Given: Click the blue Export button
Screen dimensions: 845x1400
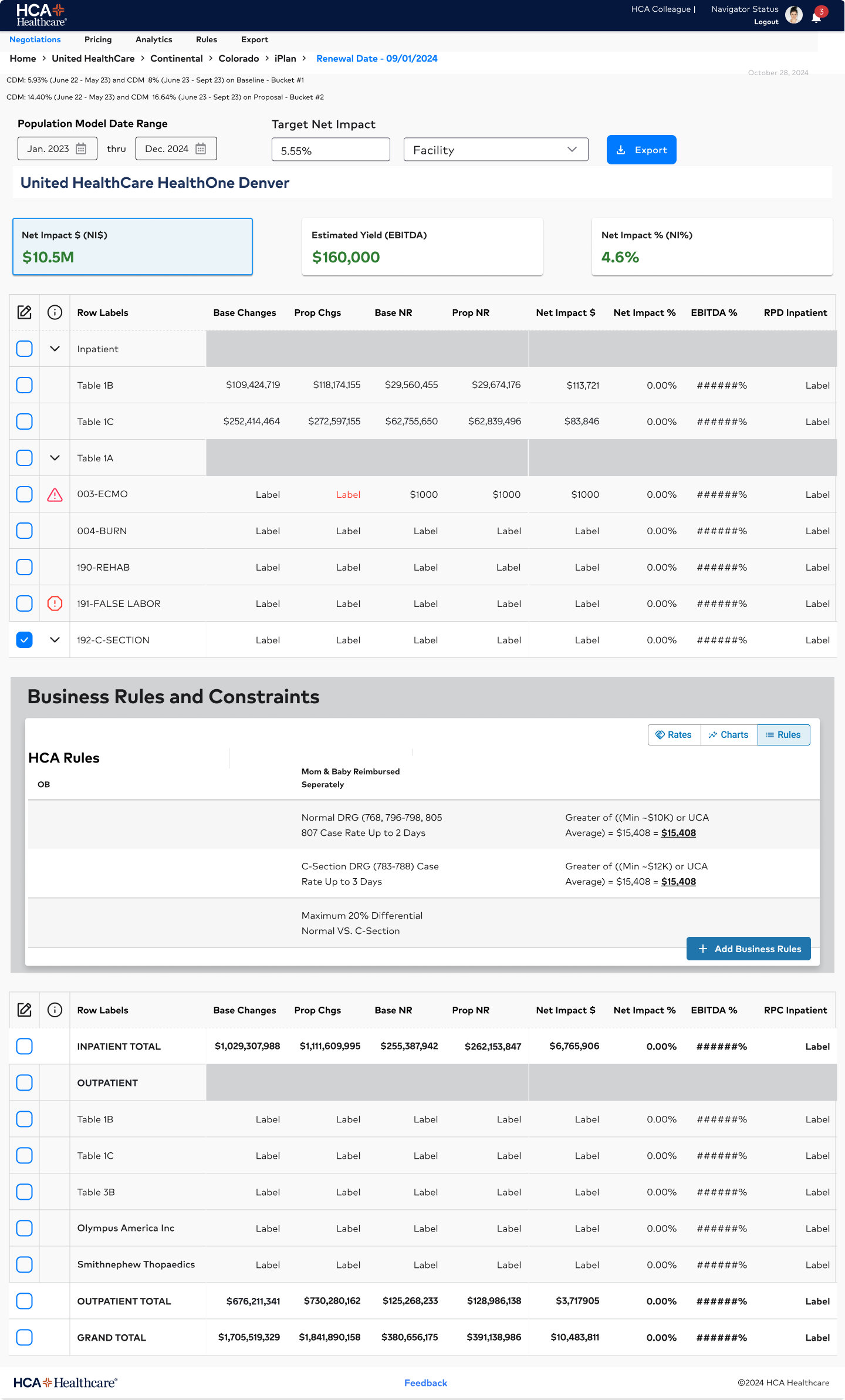Looking at the screenshot, I should click(x=641, y=150).
